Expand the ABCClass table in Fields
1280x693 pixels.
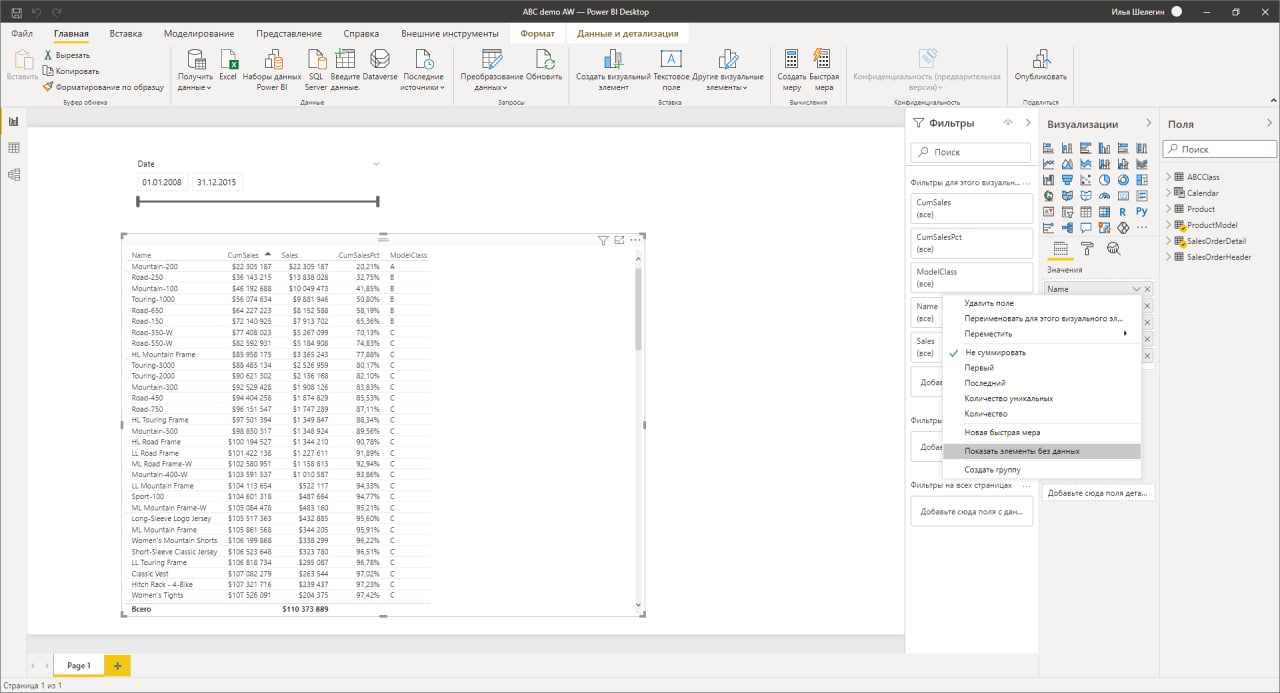(1170, 177)
